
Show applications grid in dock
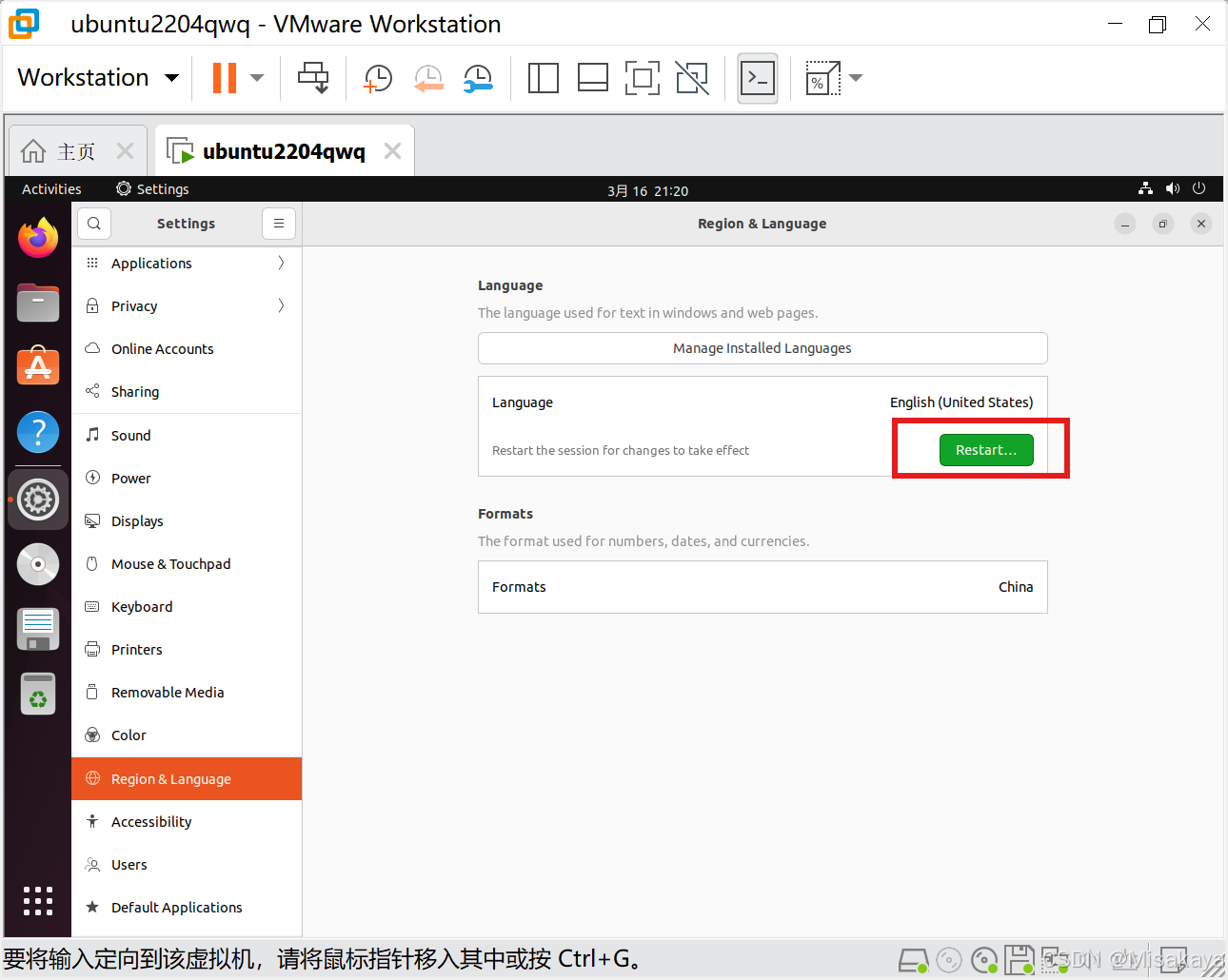pos(38,900)
